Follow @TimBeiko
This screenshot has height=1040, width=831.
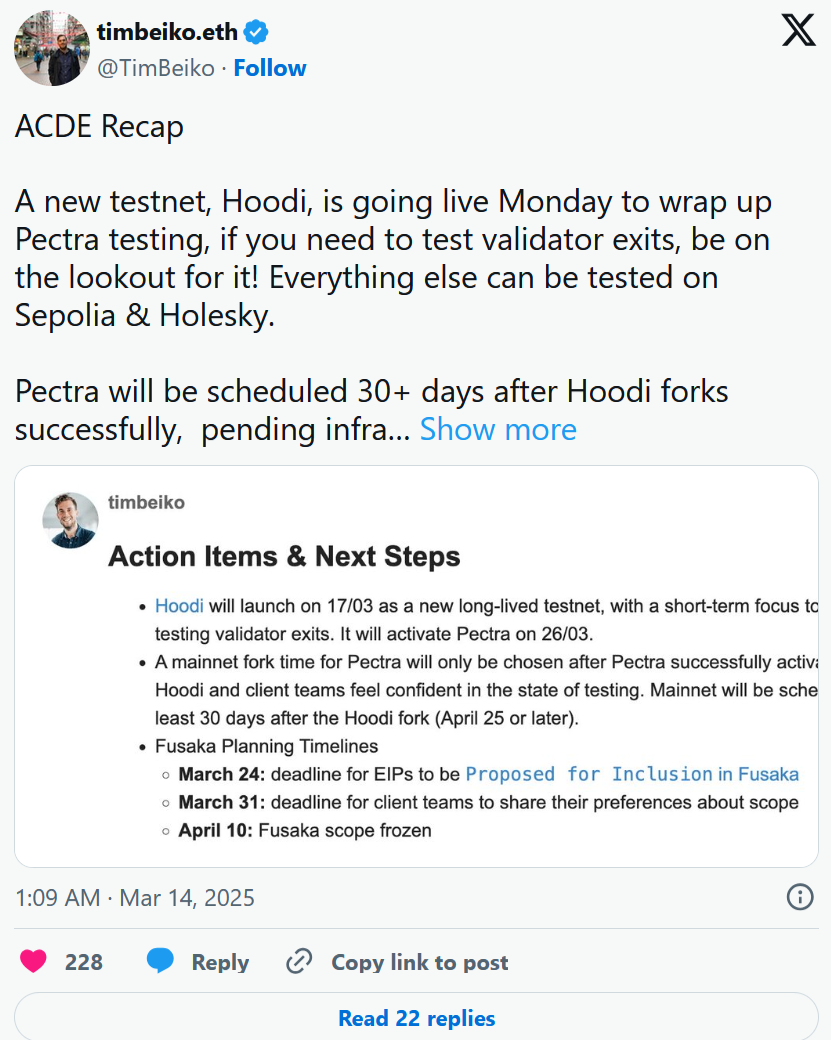[x=270, y=68]
